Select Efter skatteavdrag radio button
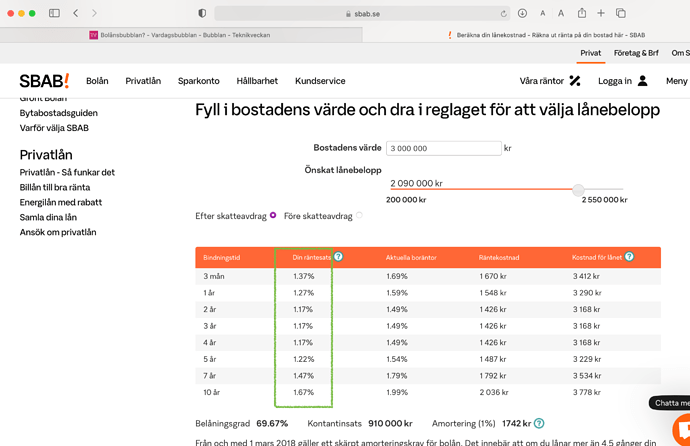The height and width of the screenshot is (446, 690). click(273, 215)
